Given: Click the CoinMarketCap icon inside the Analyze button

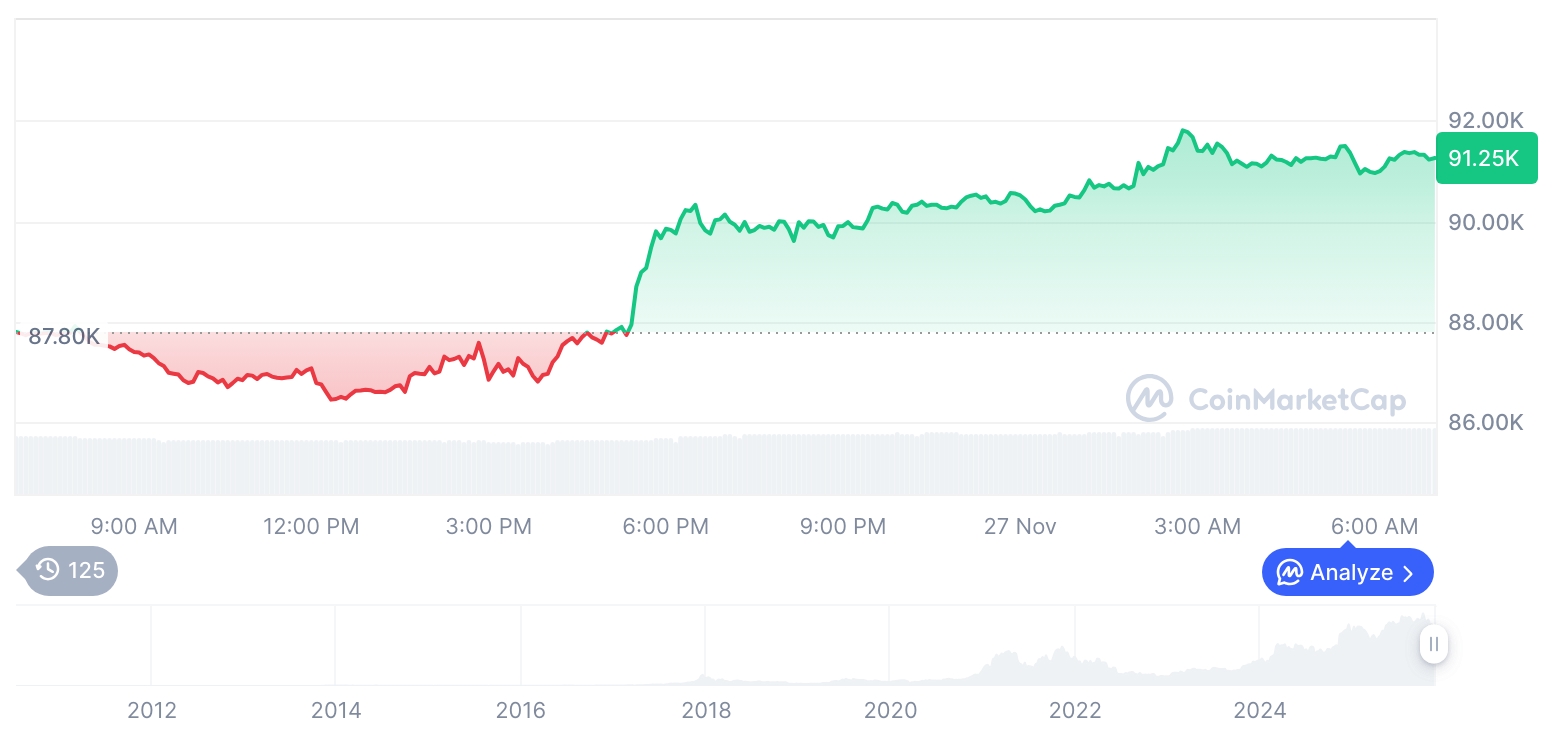Looking at the screenshot, I should [x=1290, y=573].
